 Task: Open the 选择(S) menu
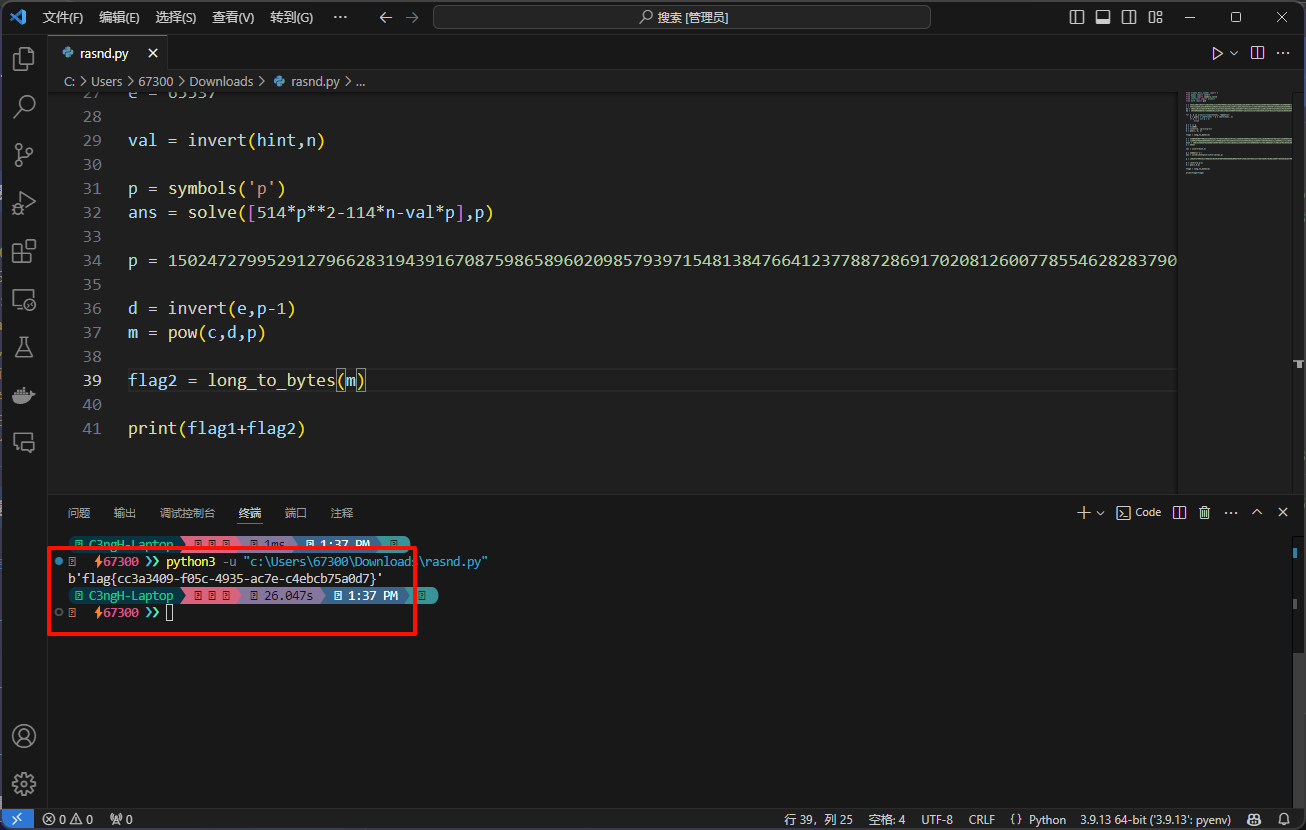pos(176,17)
